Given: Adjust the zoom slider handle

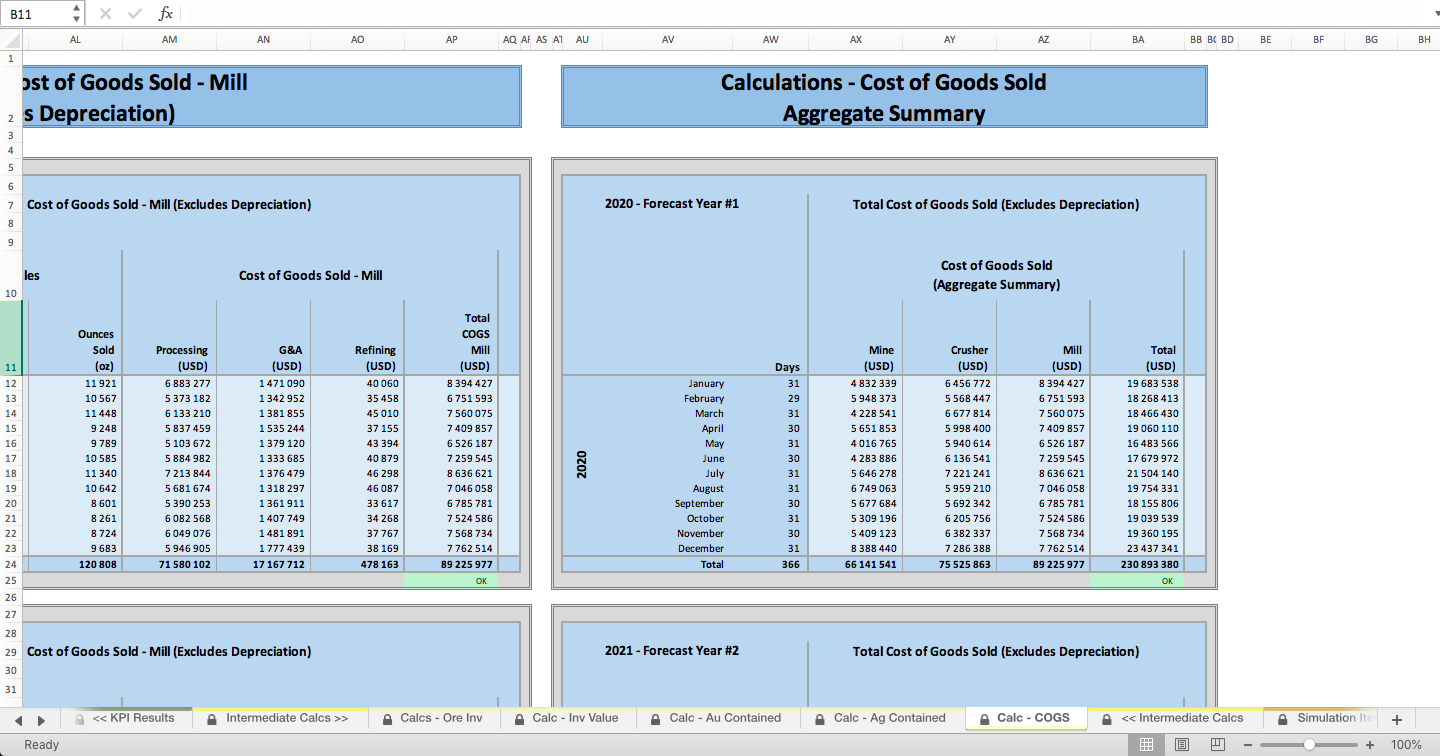Looking at the screenshot, I should pos(1309,745).
